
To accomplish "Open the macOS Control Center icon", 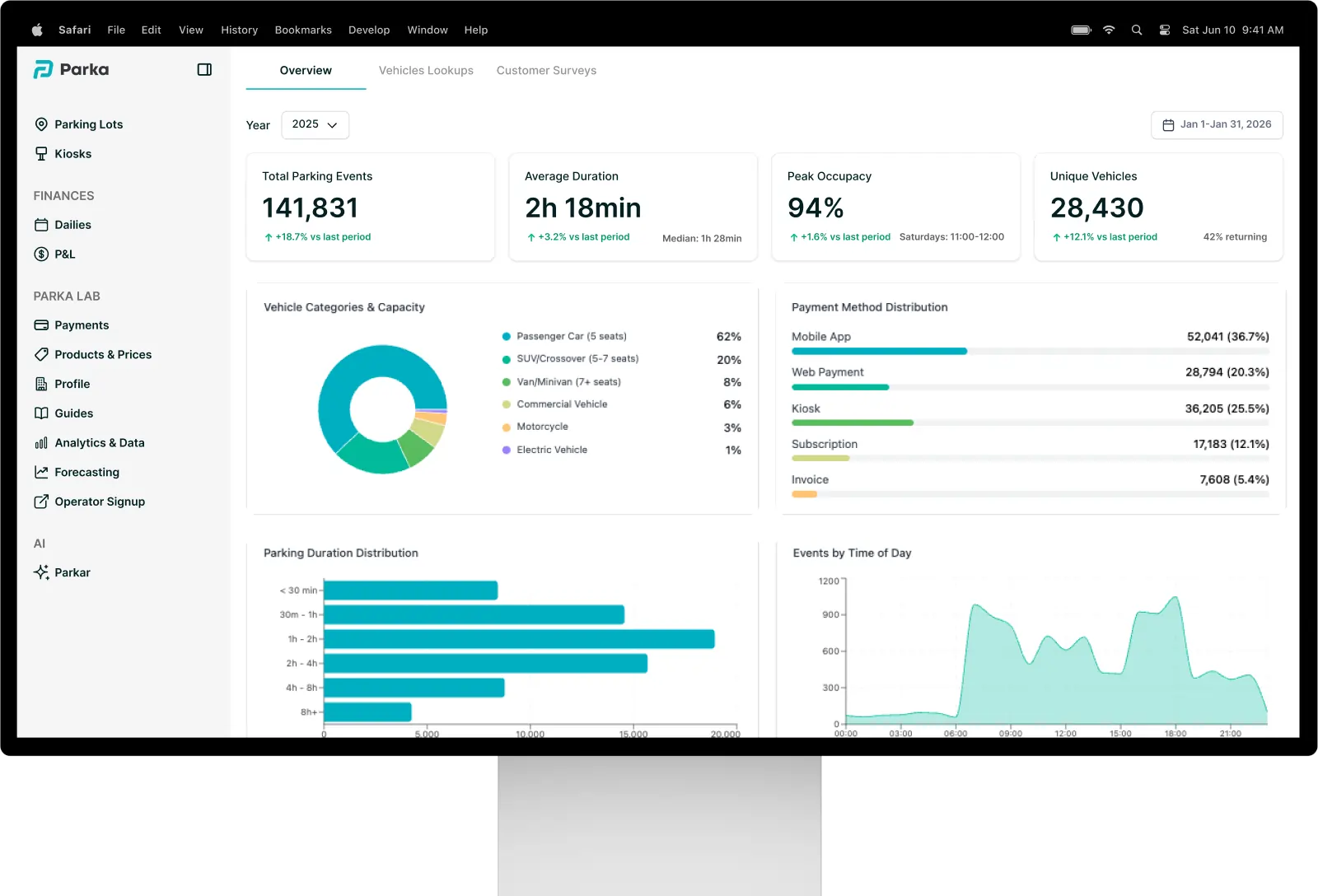I will click(x=1165, y=30).
